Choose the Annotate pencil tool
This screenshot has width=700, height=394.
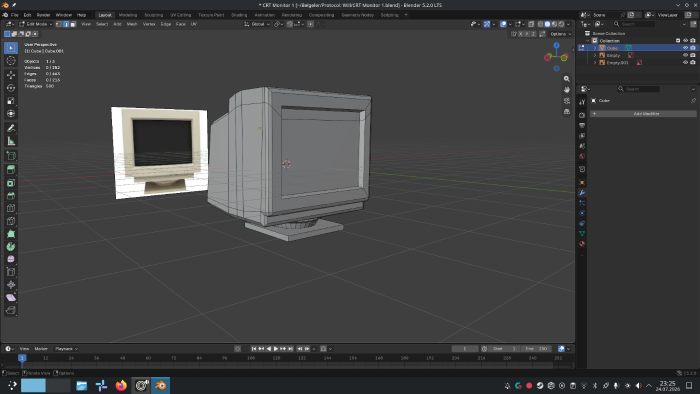pyautogui.click(x=11, y=129)
